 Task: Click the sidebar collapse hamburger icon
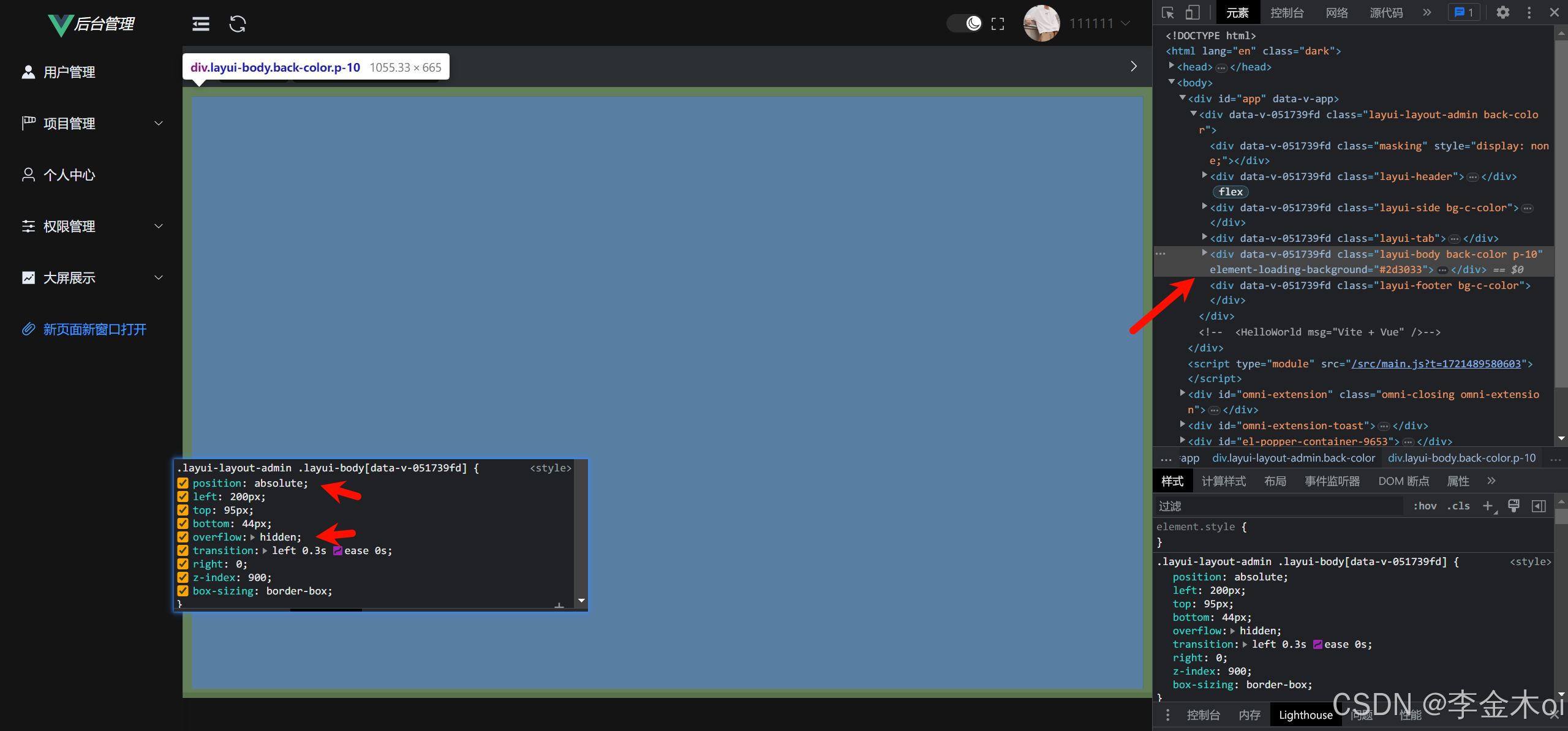point(200,23)
